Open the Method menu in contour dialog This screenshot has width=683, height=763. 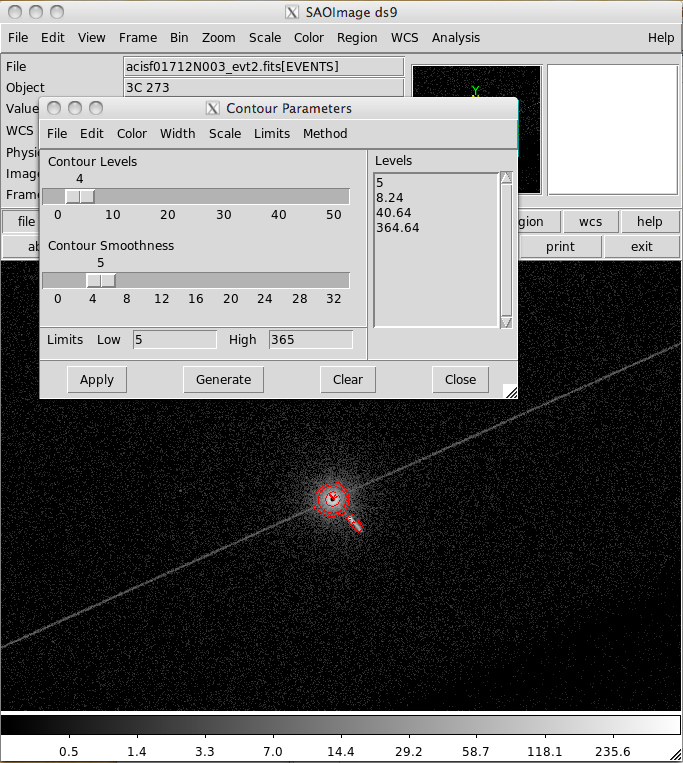325,133
